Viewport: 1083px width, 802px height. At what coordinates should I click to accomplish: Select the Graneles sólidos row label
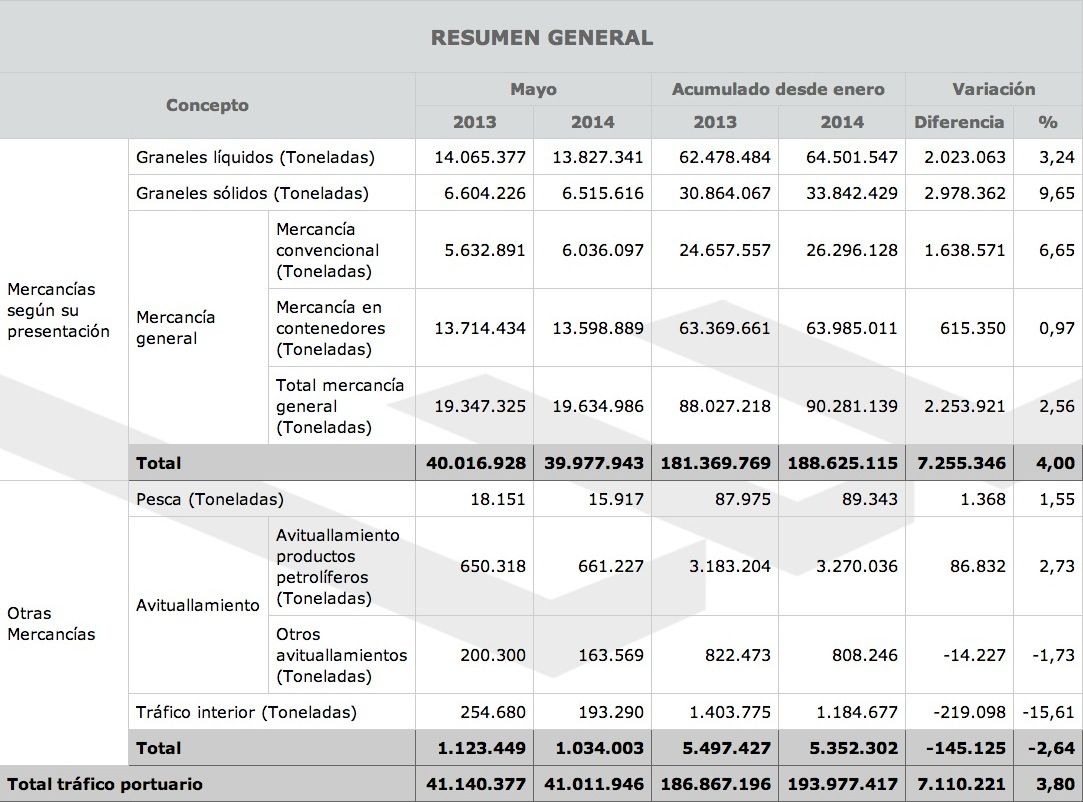pyautogui.click(x=252, y=193)
